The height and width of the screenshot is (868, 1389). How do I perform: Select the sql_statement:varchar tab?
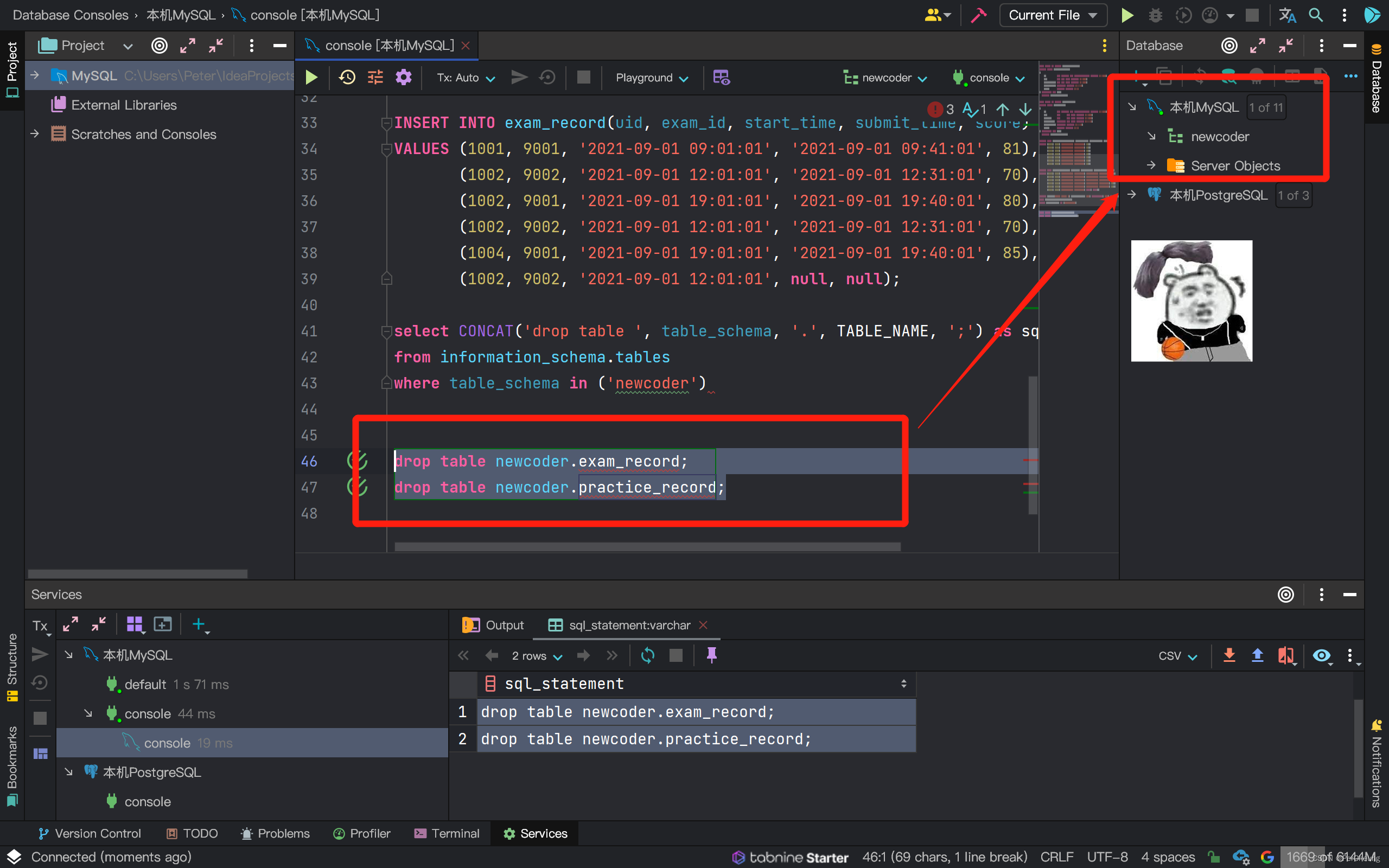(620, 625)
